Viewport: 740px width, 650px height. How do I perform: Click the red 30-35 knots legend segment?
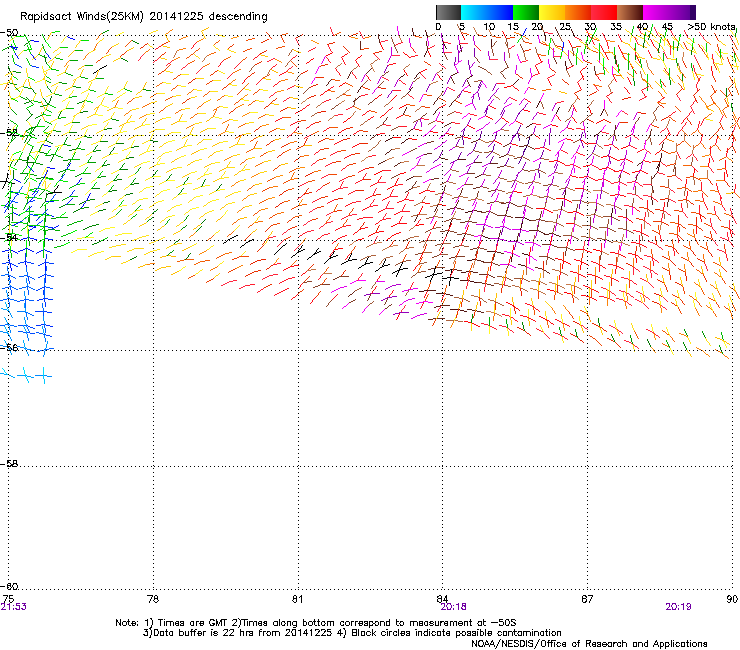click(604, 12)
